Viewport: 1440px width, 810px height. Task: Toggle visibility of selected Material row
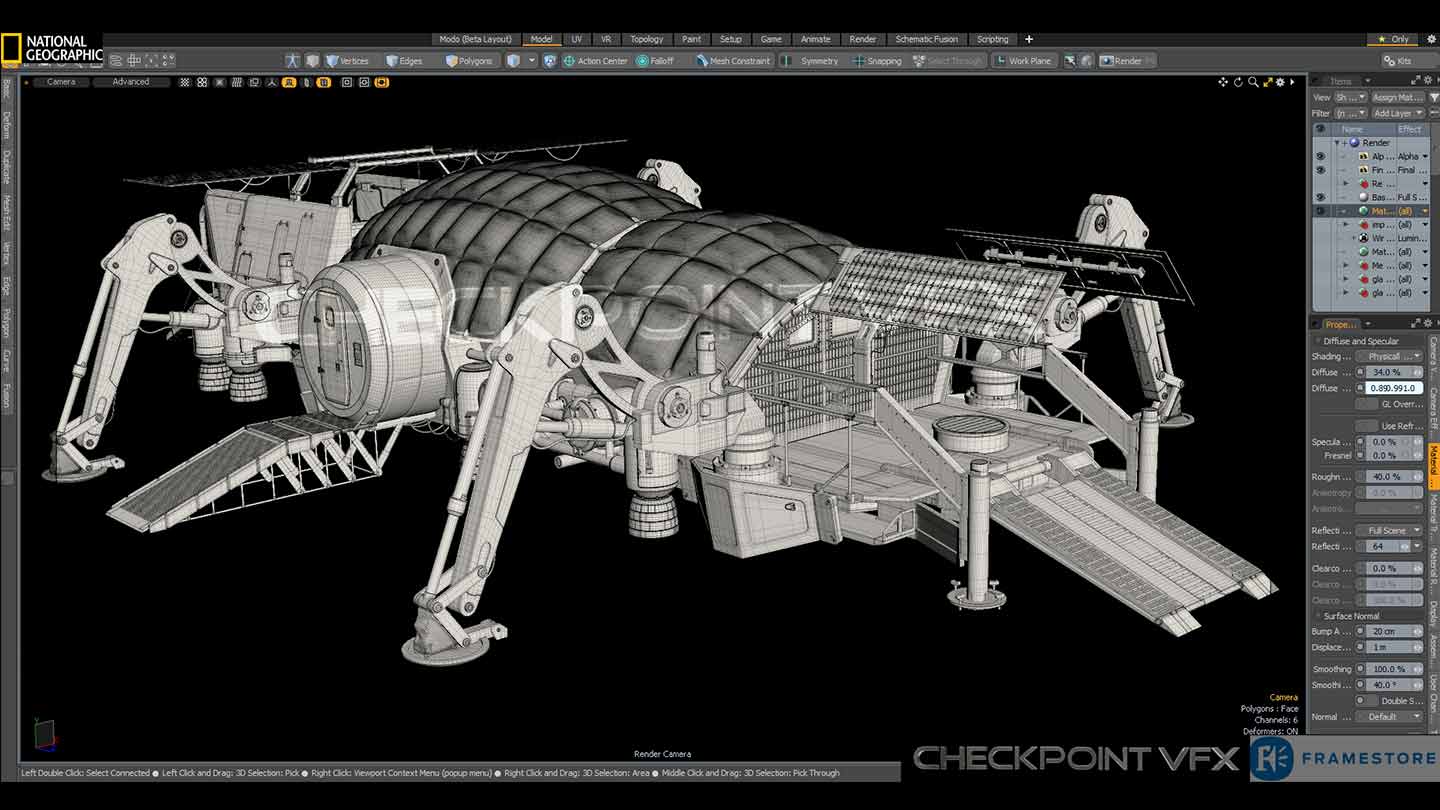point(1320,211)
